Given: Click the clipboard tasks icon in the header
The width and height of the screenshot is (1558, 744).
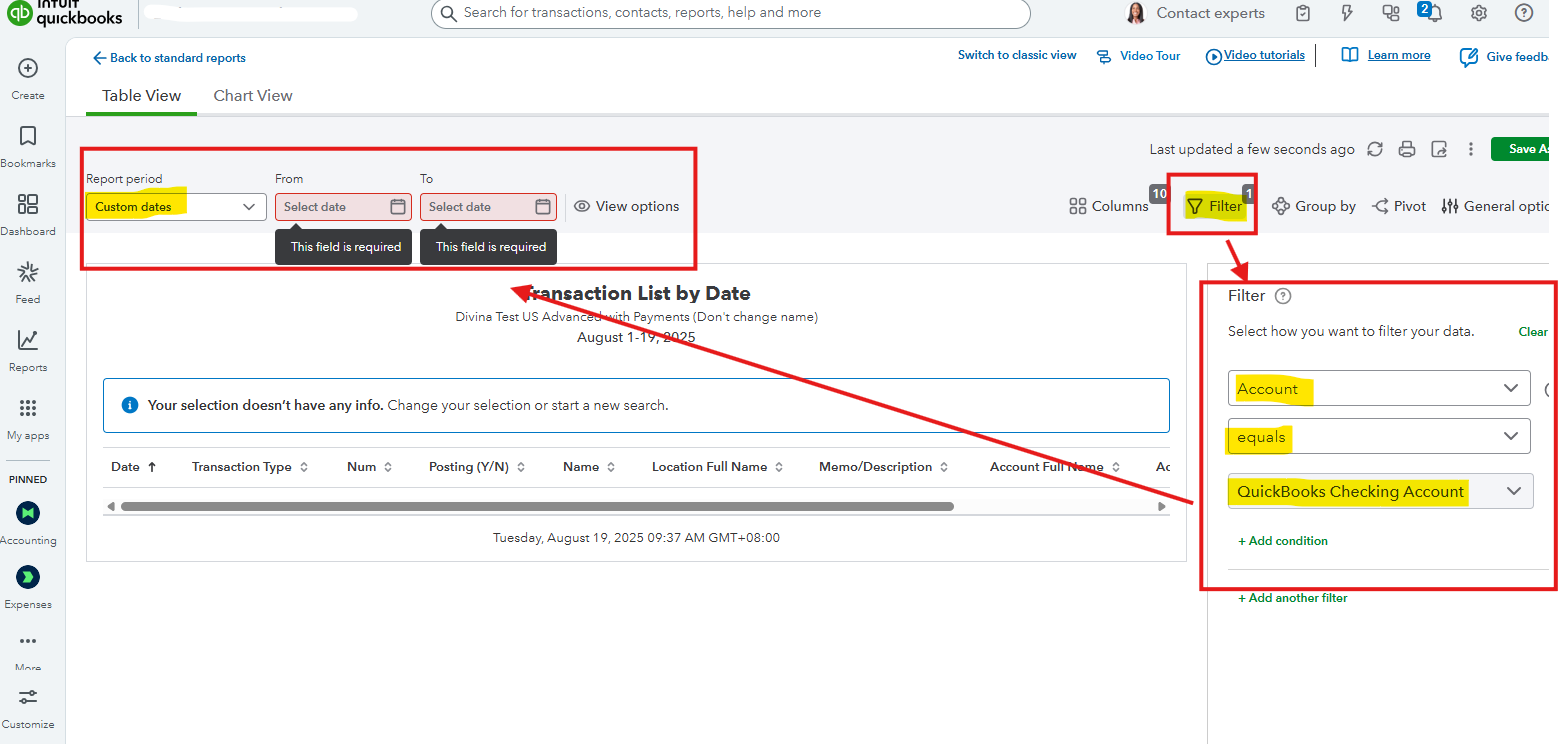Looking at the screenshot, I should click(x=1303, y=13).
